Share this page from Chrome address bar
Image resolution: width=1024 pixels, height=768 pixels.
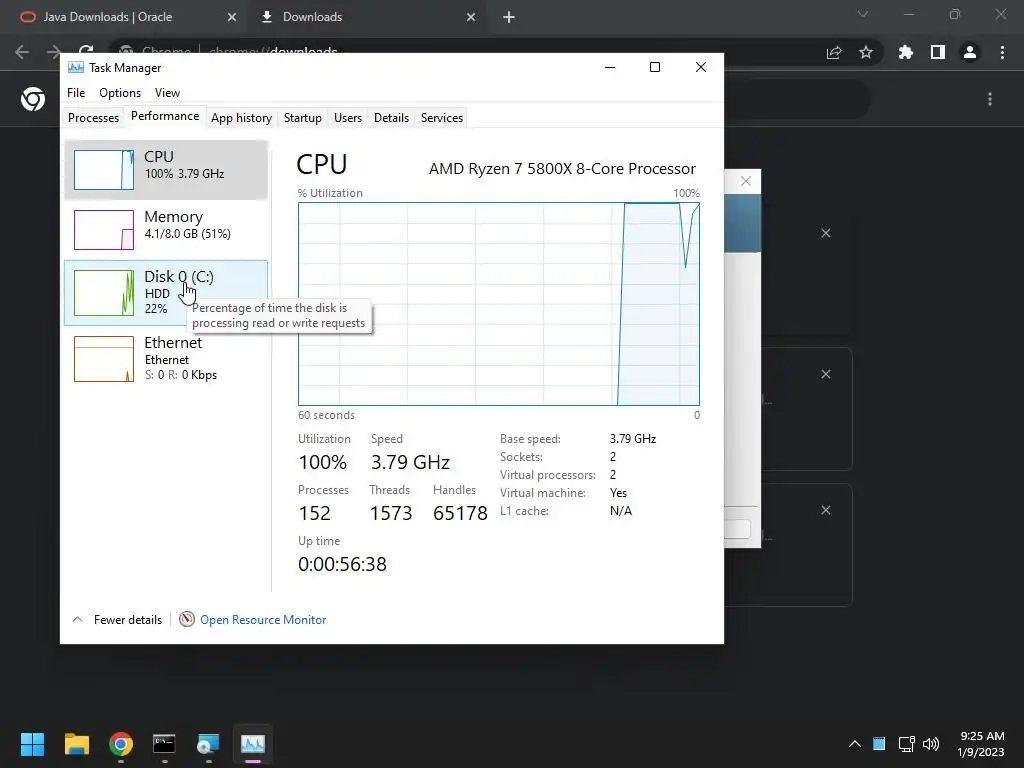click(x=834, y=52)
